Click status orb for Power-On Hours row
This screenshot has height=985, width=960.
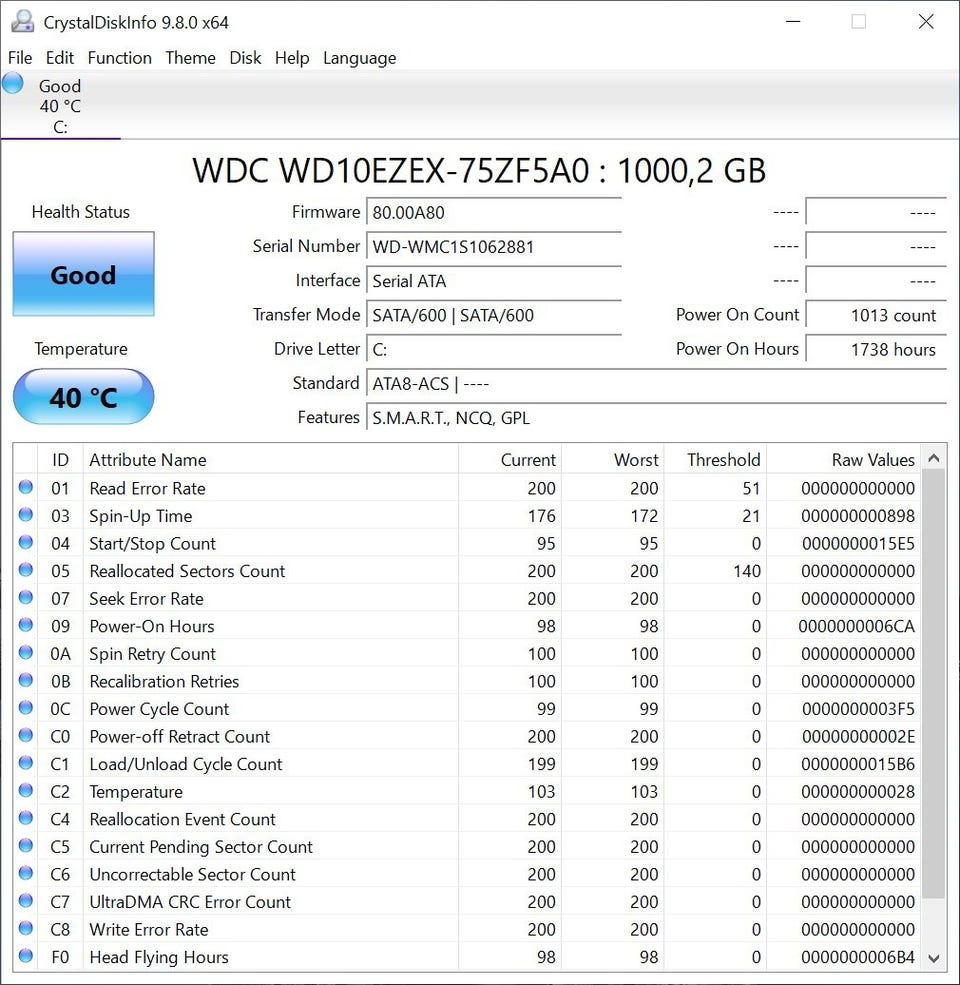(x=26, y=625)
